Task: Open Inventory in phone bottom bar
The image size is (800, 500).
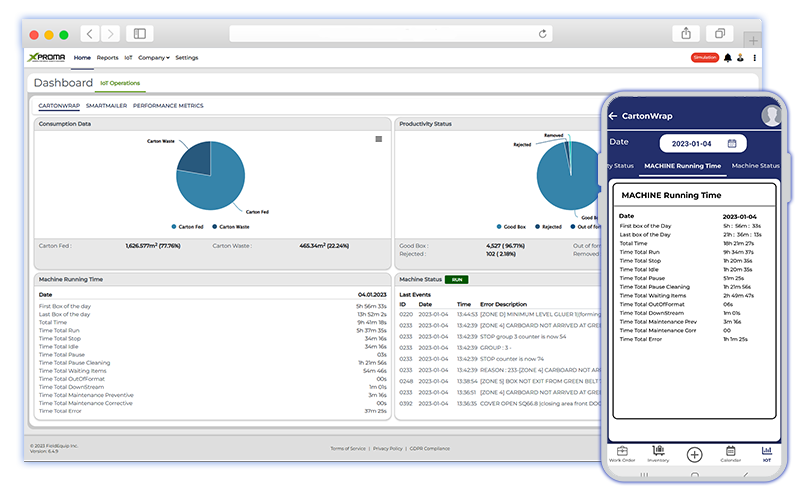Action: (658, 454)
